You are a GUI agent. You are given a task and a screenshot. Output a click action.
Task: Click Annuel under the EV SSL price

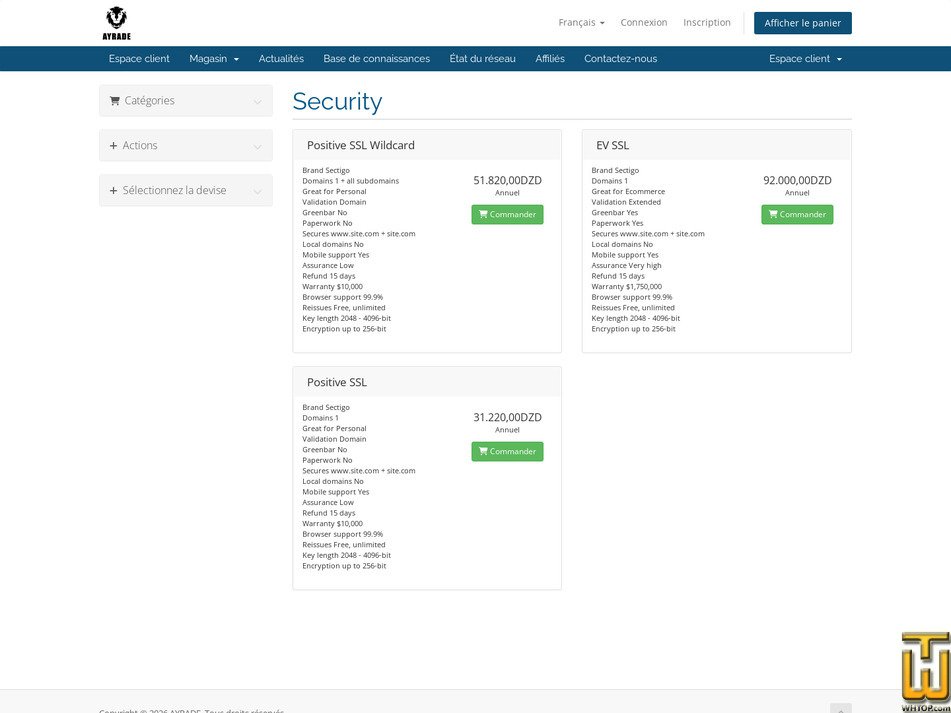[x=797, y=193]
